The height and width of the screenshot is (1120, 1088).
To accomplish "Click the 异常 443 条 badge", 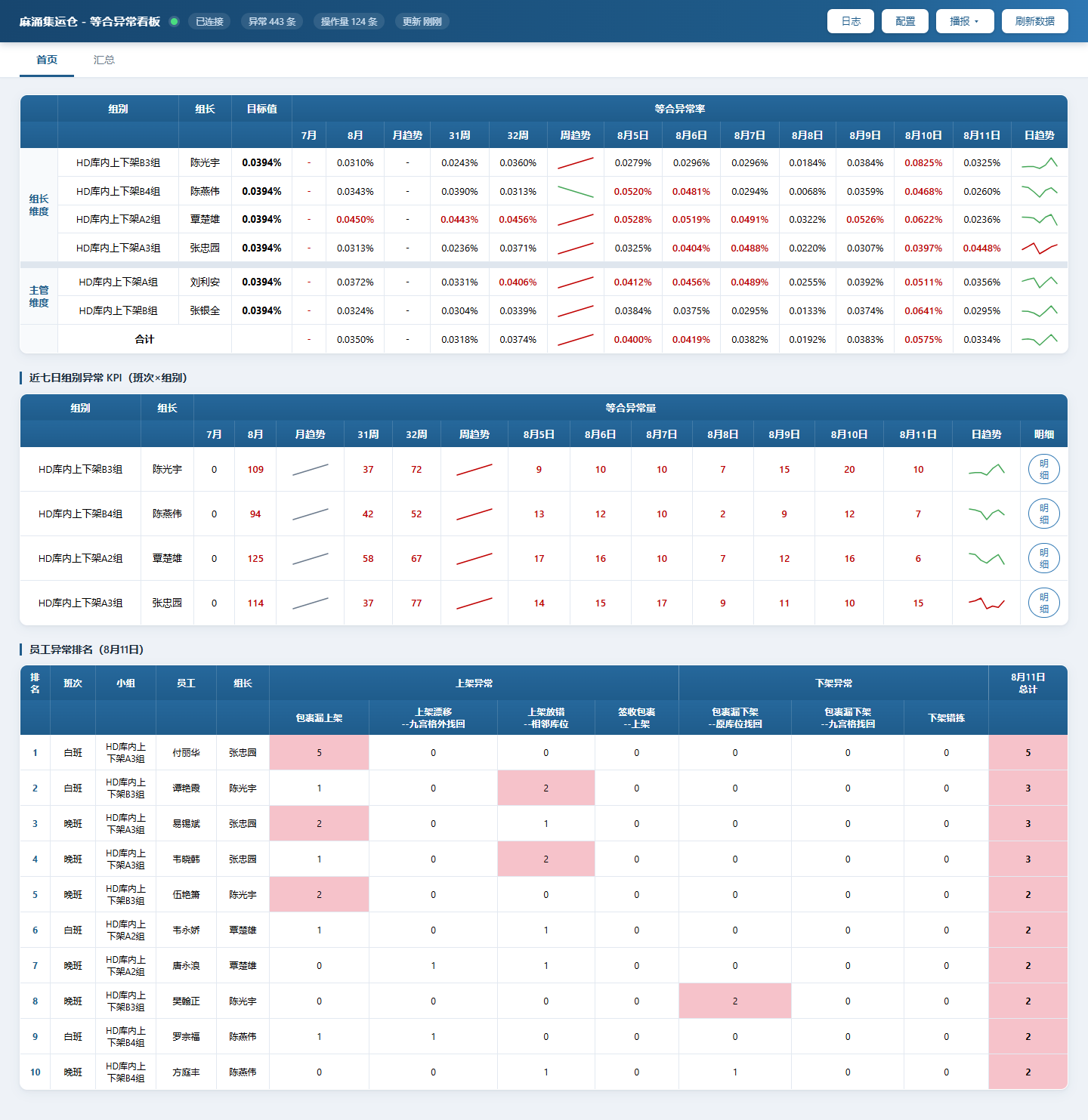I will point(272,21).
